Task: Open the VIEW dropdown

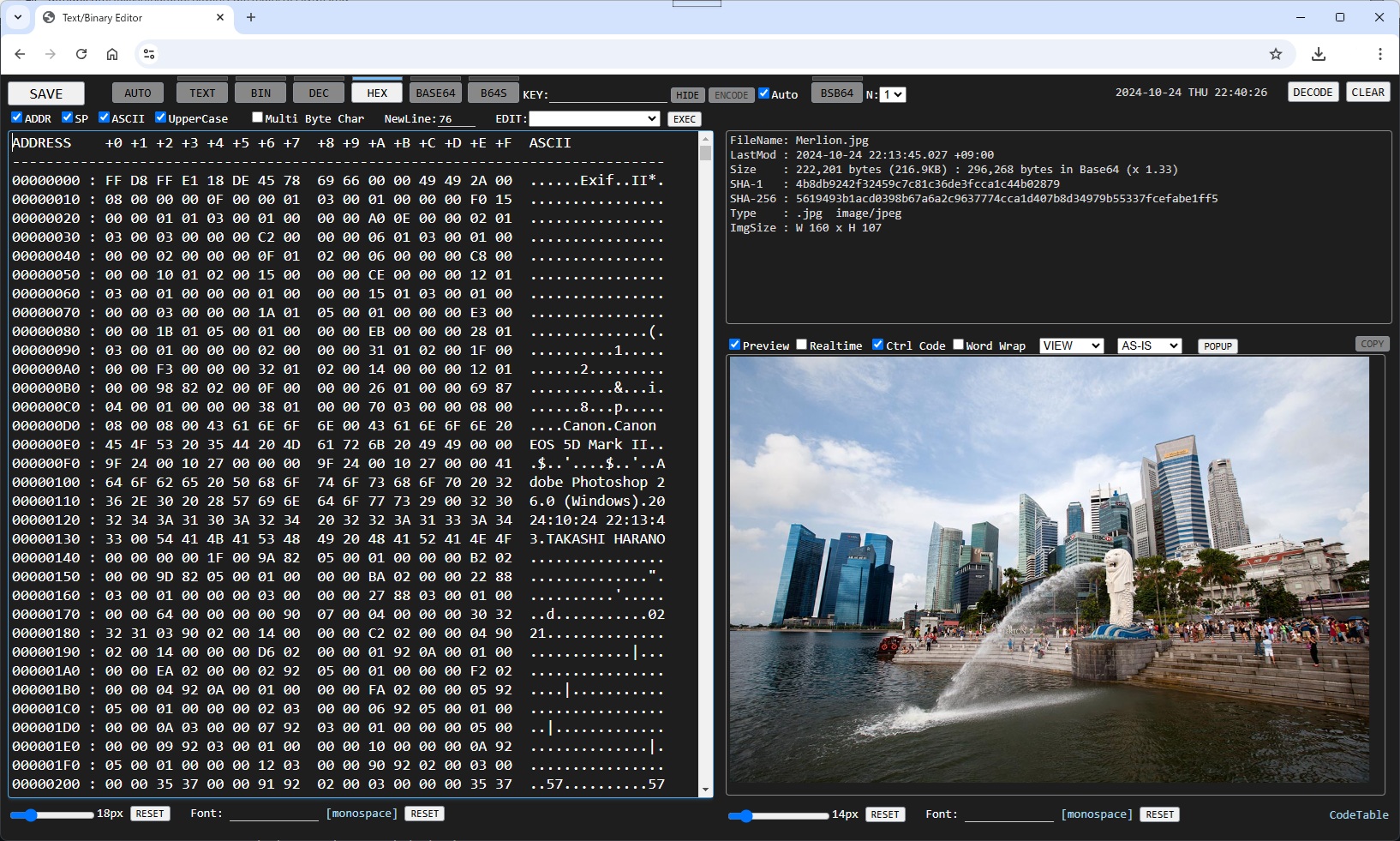Action: 1071,345
